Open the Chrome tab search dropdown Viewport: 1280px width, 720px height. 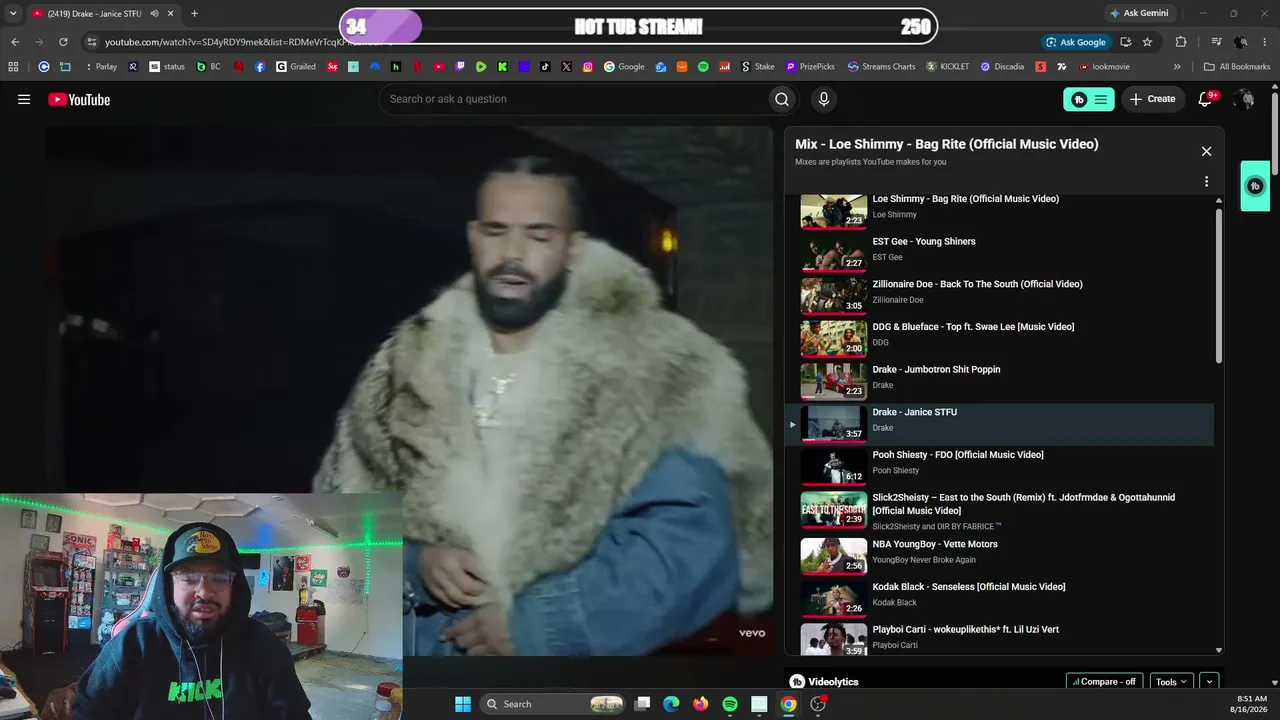click(x=13, y=14)
